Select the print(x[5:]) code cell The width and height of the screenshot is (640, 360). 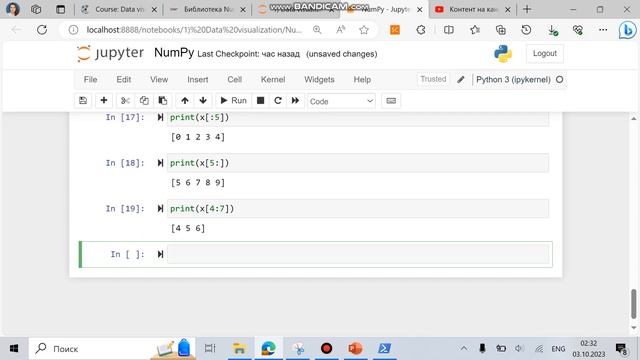[x=358, y=163]
